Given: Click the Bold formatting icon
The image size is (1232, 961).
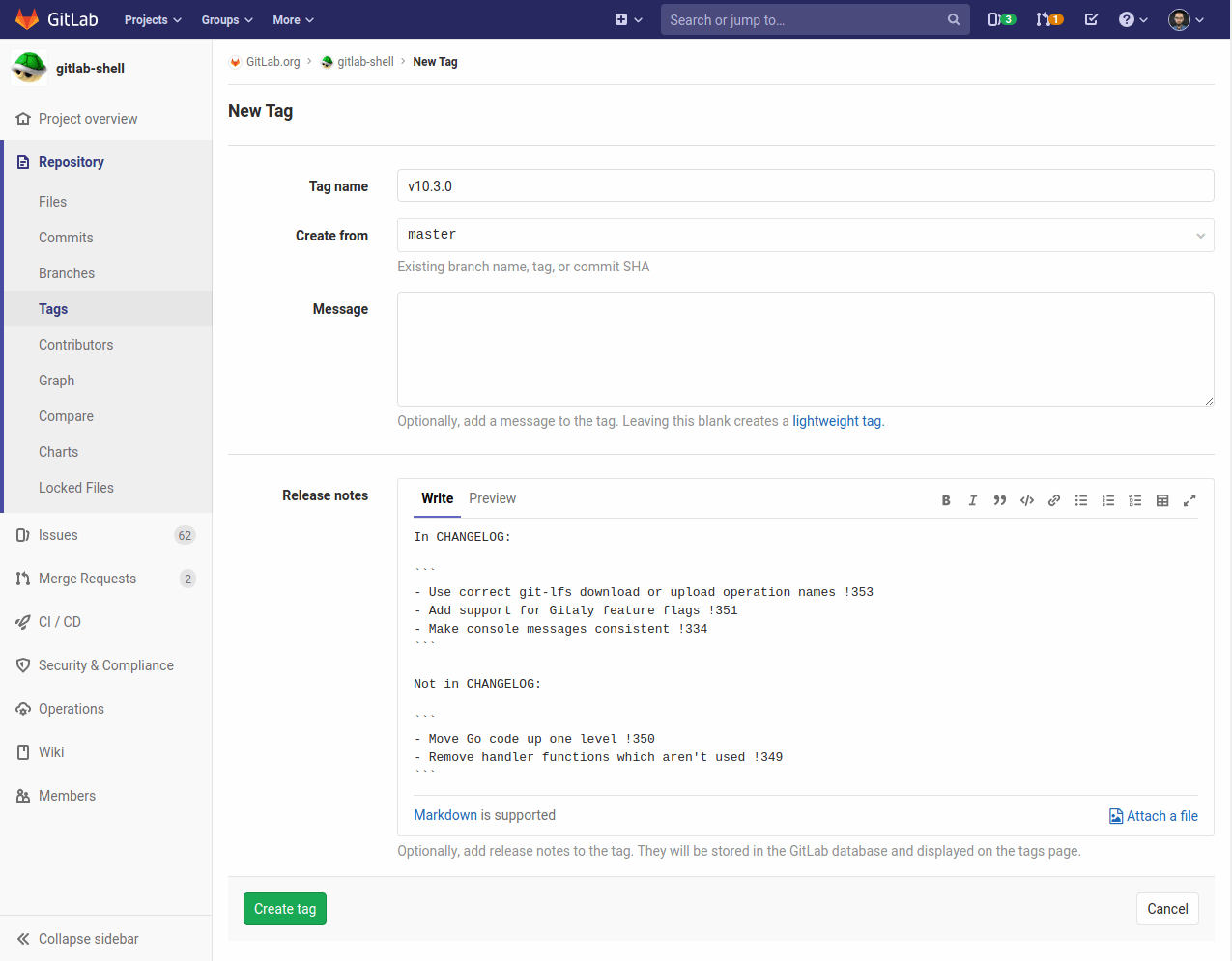Looking at the screenshot, I should 946,500.
